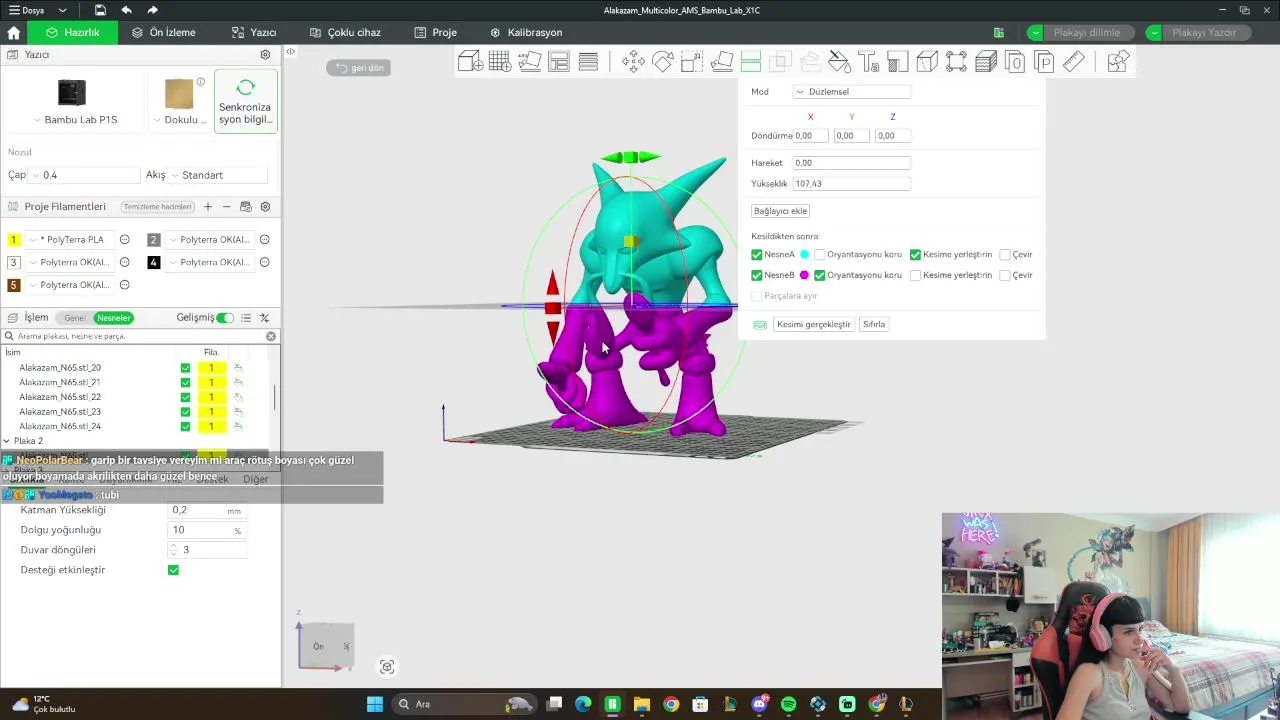
Task: Open printer settings gear icon
Action: [x=265, y=55]
